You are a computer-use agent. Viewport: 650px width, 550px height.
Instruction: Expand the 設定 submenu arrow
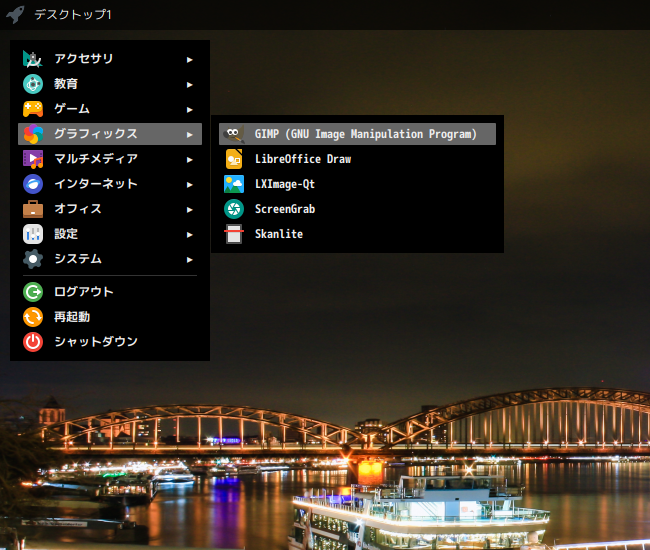[189, 235]
